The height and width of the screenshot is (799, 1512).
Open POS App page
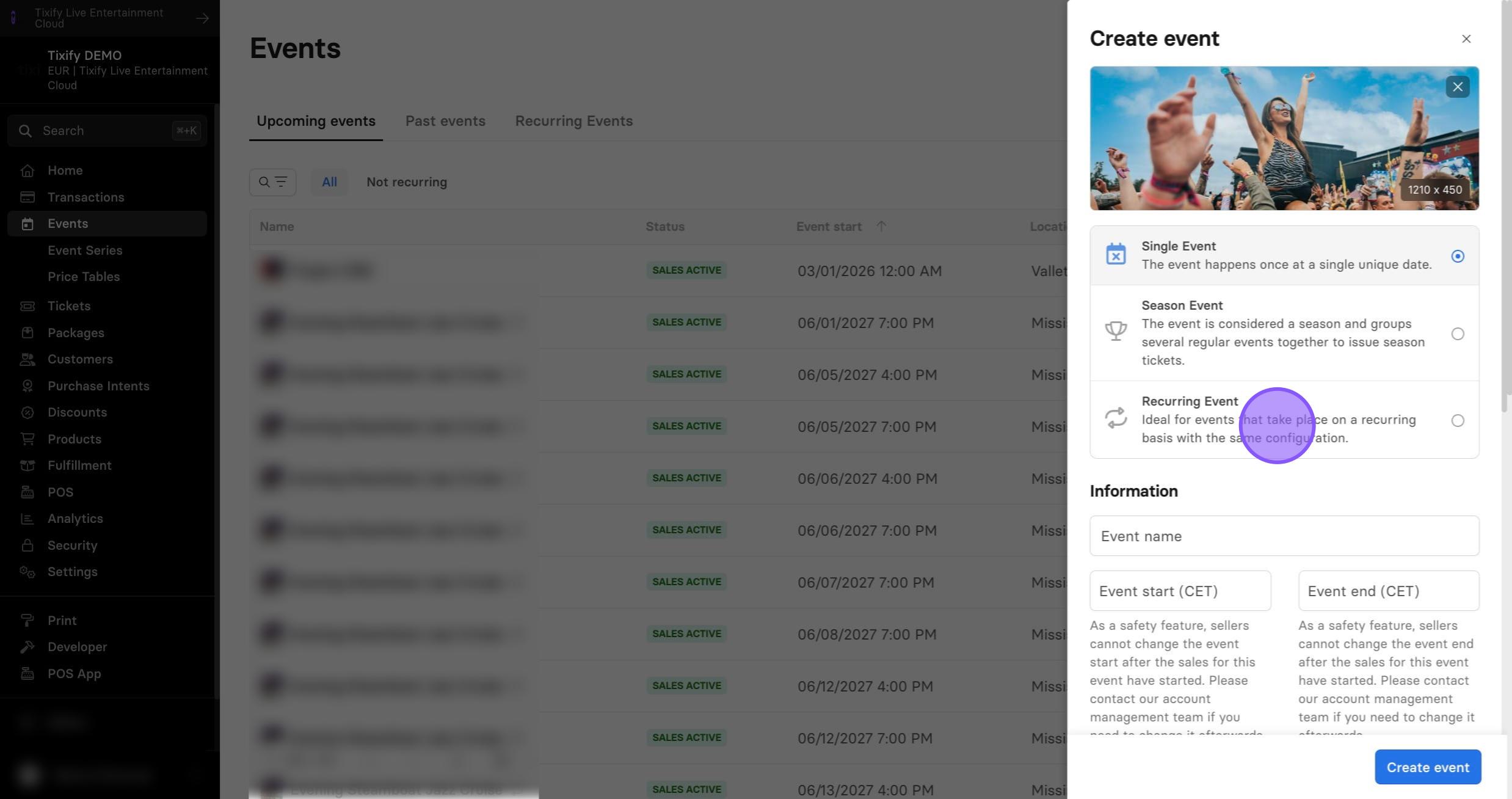coord(74,674)
